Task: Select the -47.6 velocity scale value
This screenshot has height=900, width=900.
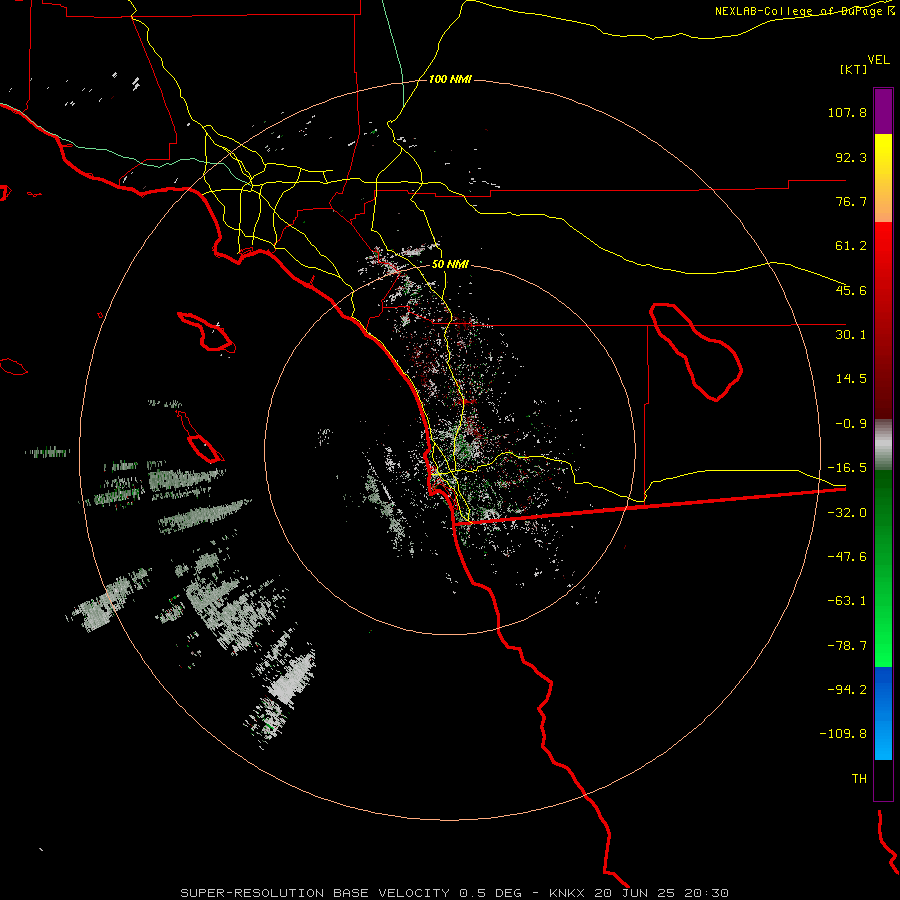Action: pyautogui.click(x=847, y=557)
